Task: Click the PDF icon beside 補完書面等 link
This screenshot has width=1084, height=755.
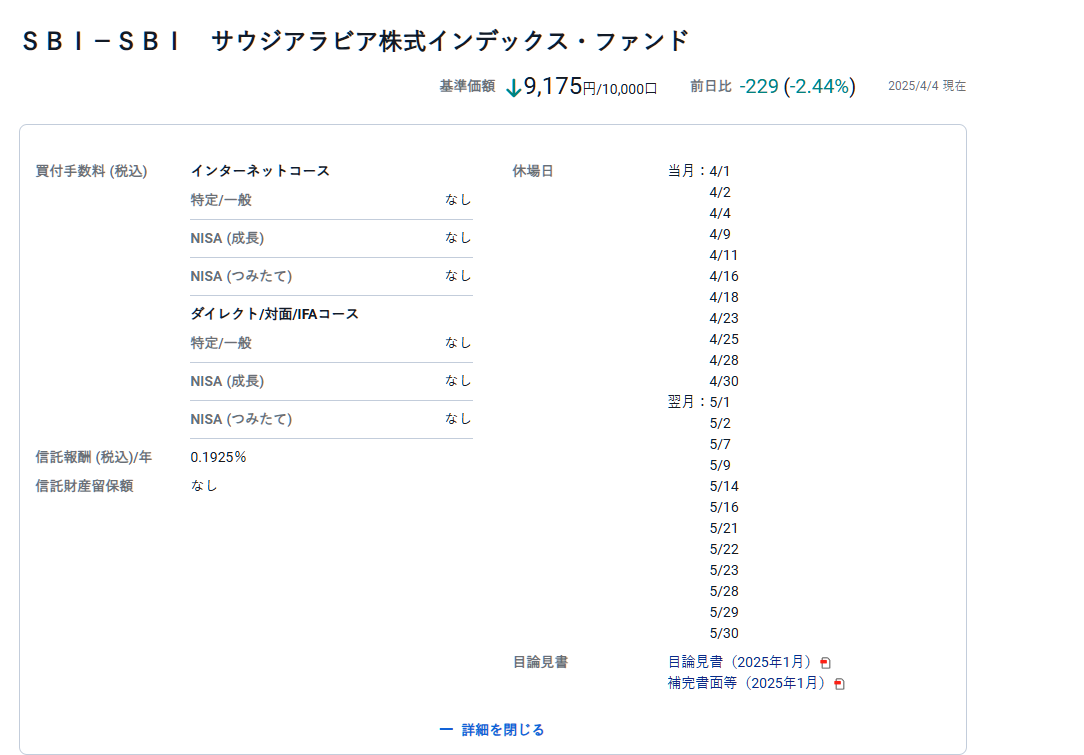Action: point(839,684)
